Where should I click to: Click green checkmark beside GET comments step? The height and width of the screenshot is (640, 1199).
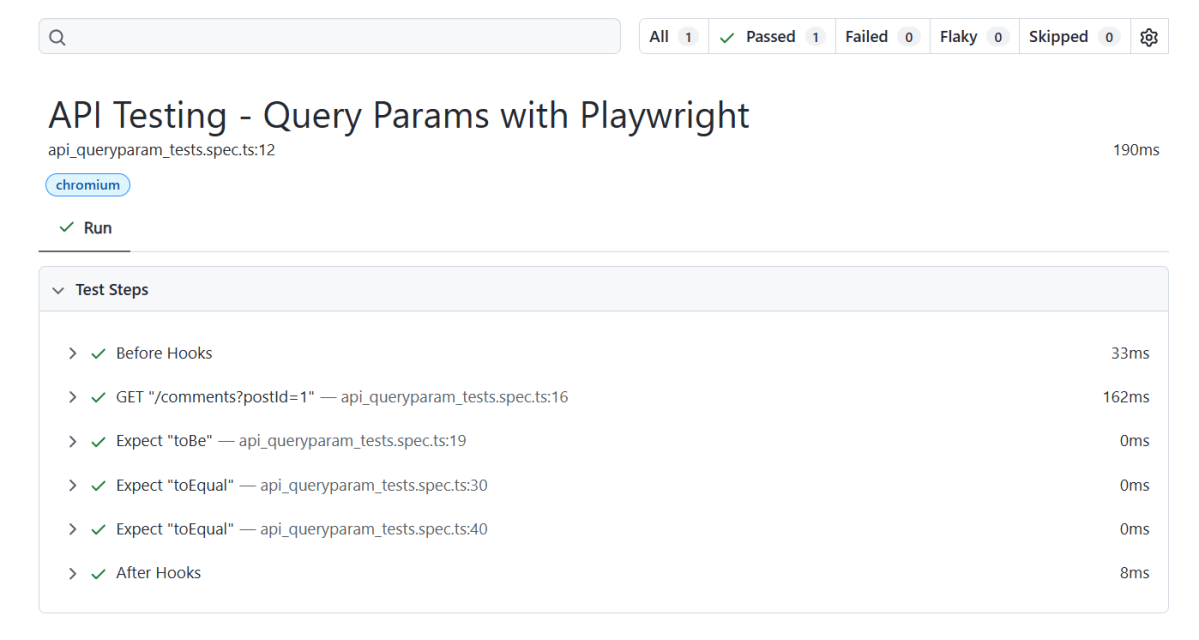click(x=98, y=397)
